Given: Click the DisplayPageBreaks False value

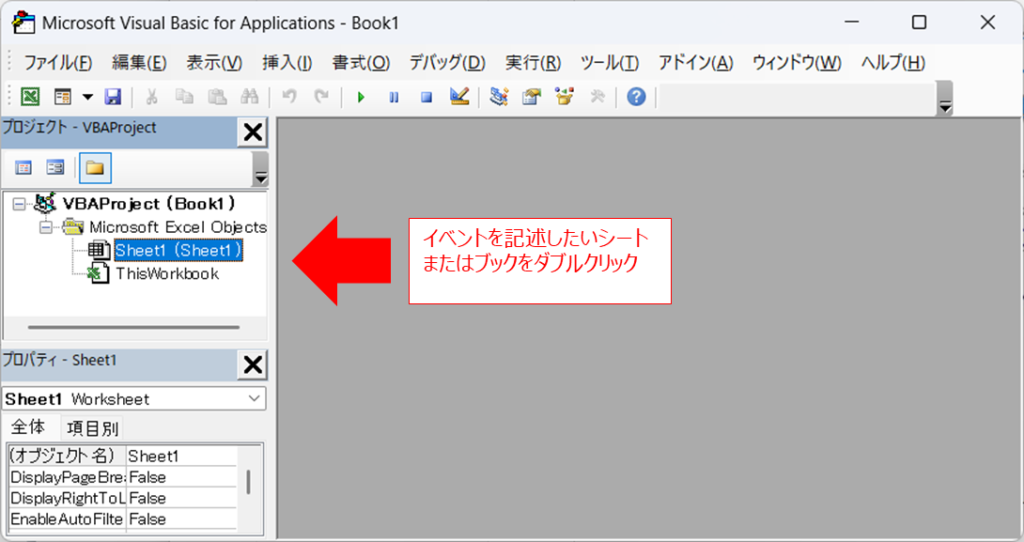Looking at the screenshot, I should (181, 477).
